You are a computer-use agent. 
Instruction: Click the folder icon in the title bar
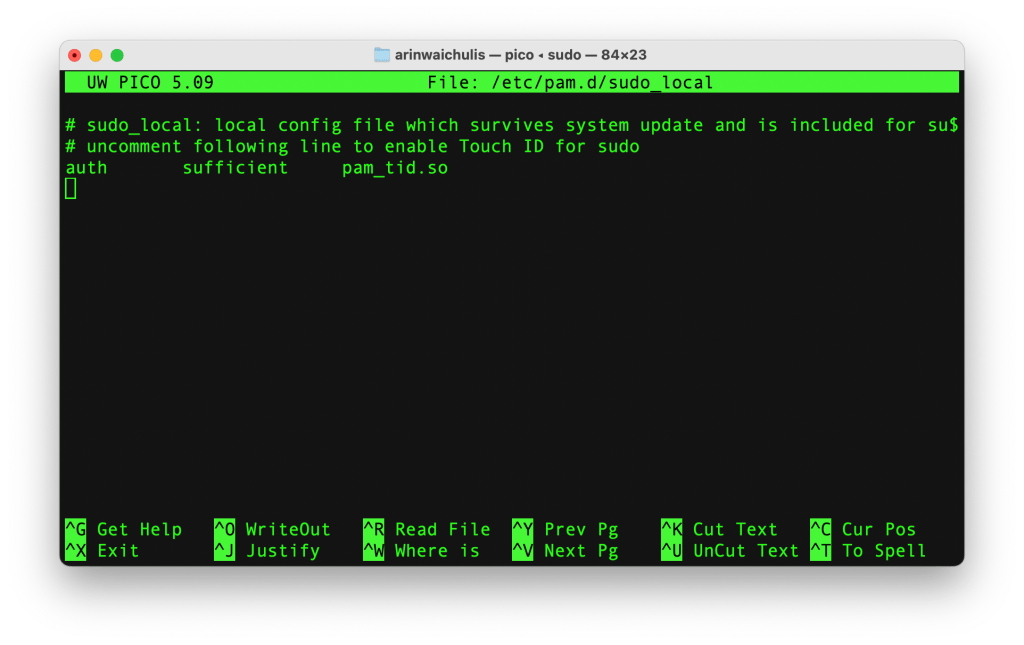coord(382,55)
